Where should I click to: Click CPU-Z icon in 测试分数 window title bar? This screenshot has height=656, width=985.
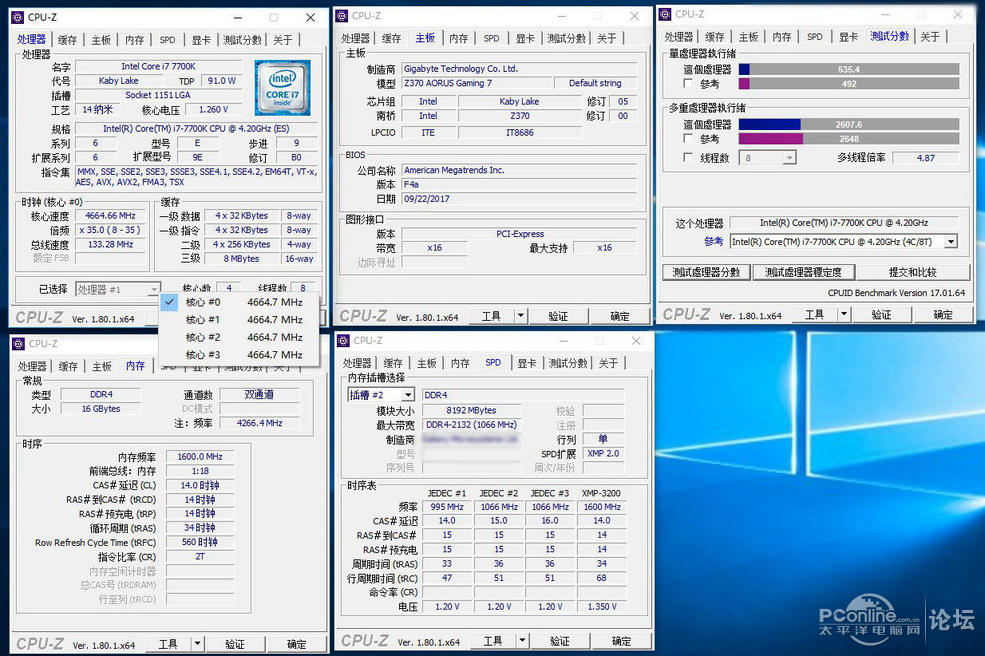click(x=665, y=14)
